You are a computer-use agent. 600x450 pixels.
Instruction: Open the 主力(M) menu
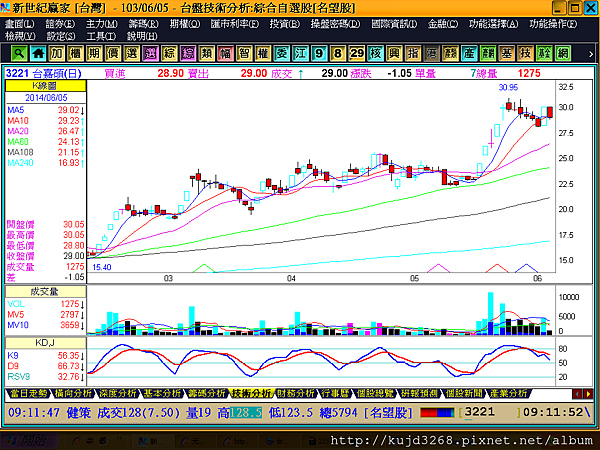coord(101,24)
